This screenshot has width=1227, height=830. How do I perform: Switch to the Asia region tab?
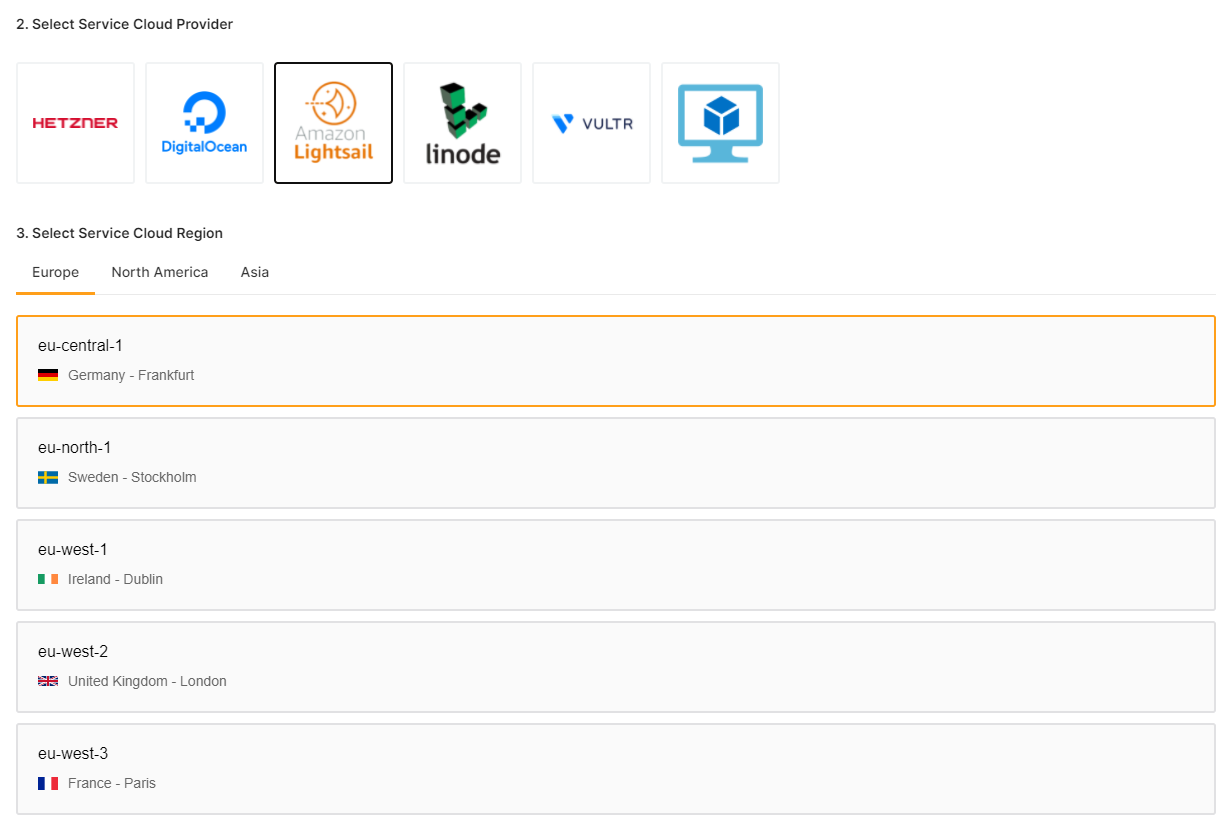click(x=255, y=272)
